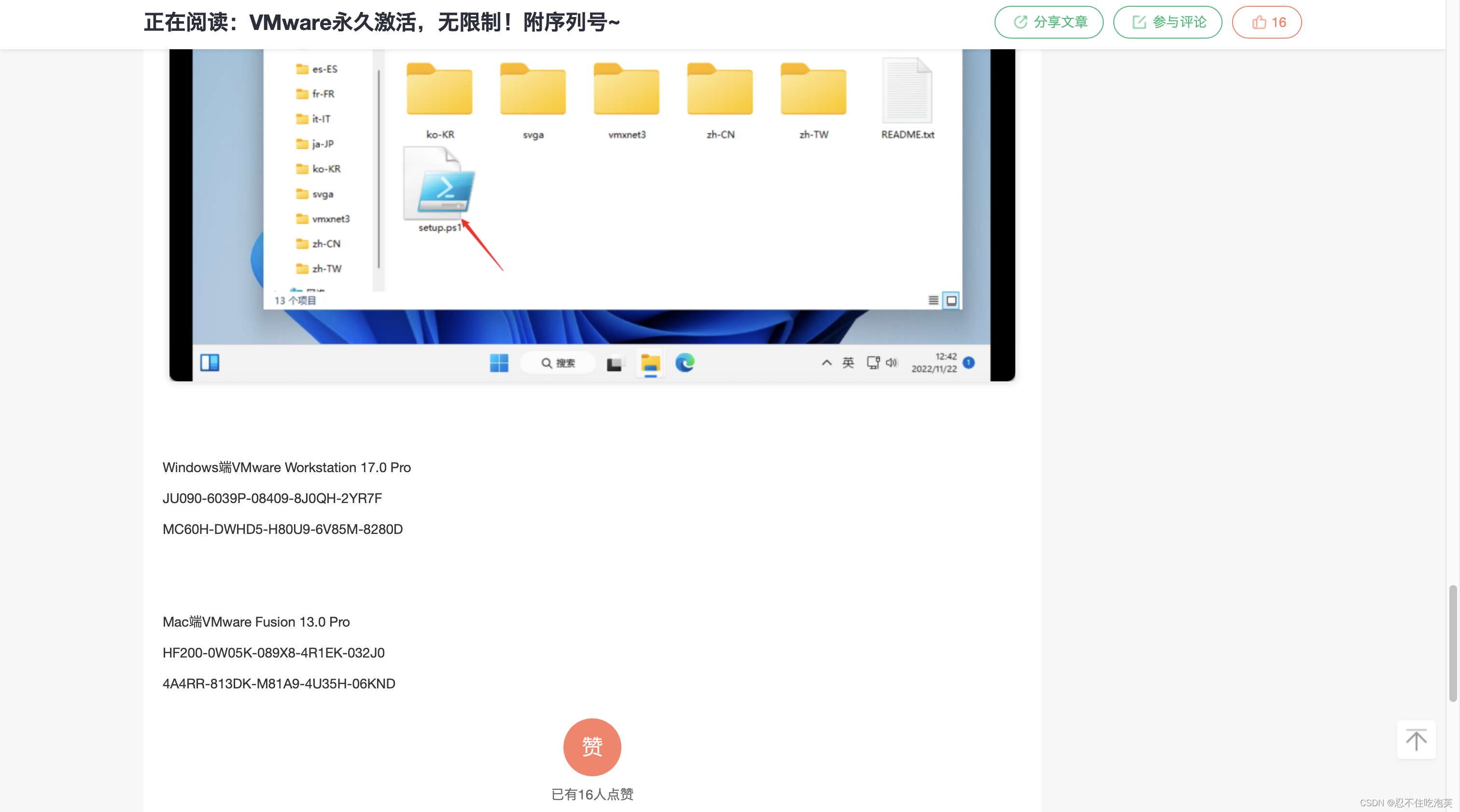Image resolution: width=1460 pixels, height=812 pixels.
Task: Click the taskbar 搜索 search box
Action: [x=558, y=363]
